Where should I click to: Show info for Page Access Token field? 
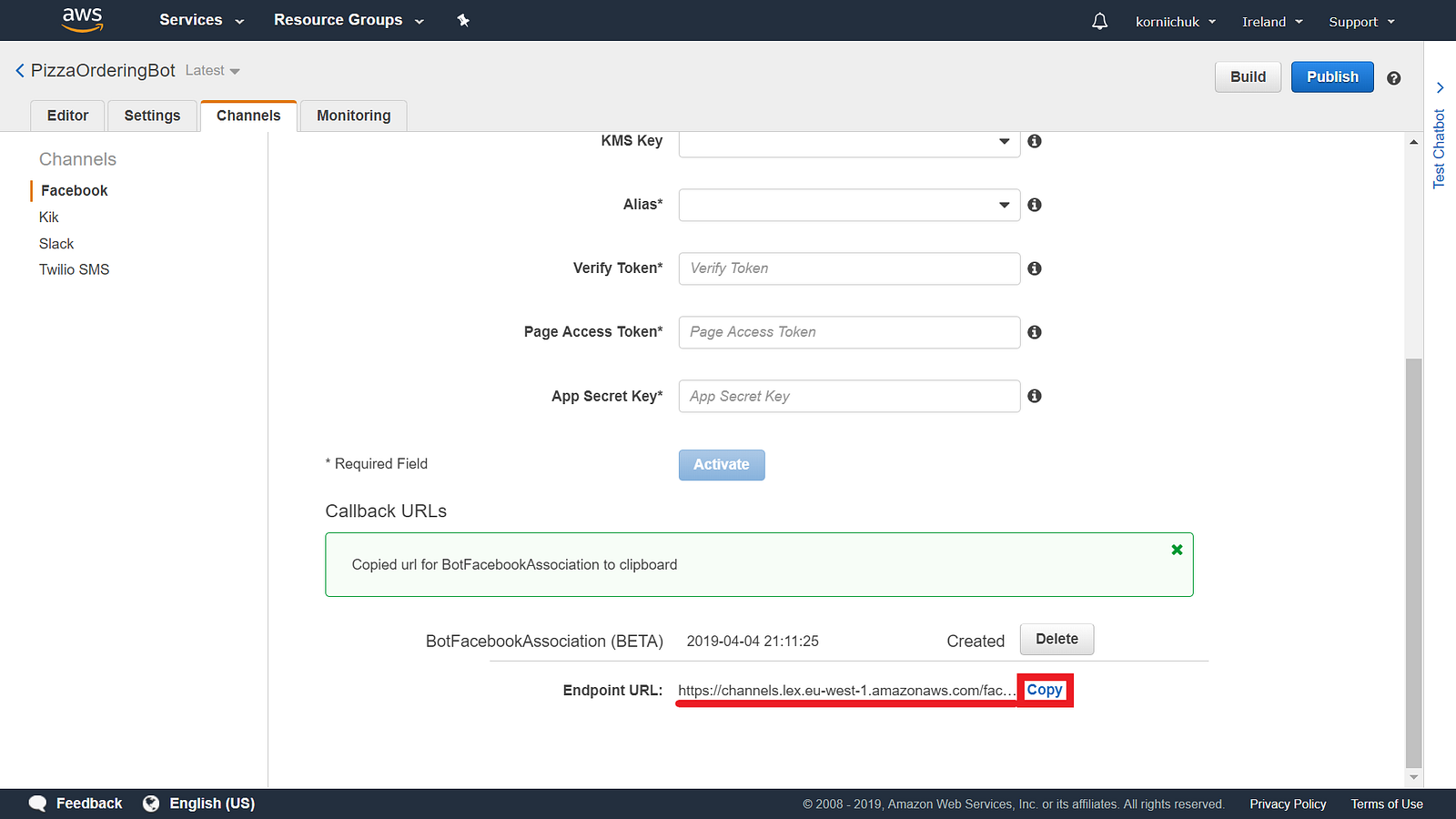[x=1035, y=332]
